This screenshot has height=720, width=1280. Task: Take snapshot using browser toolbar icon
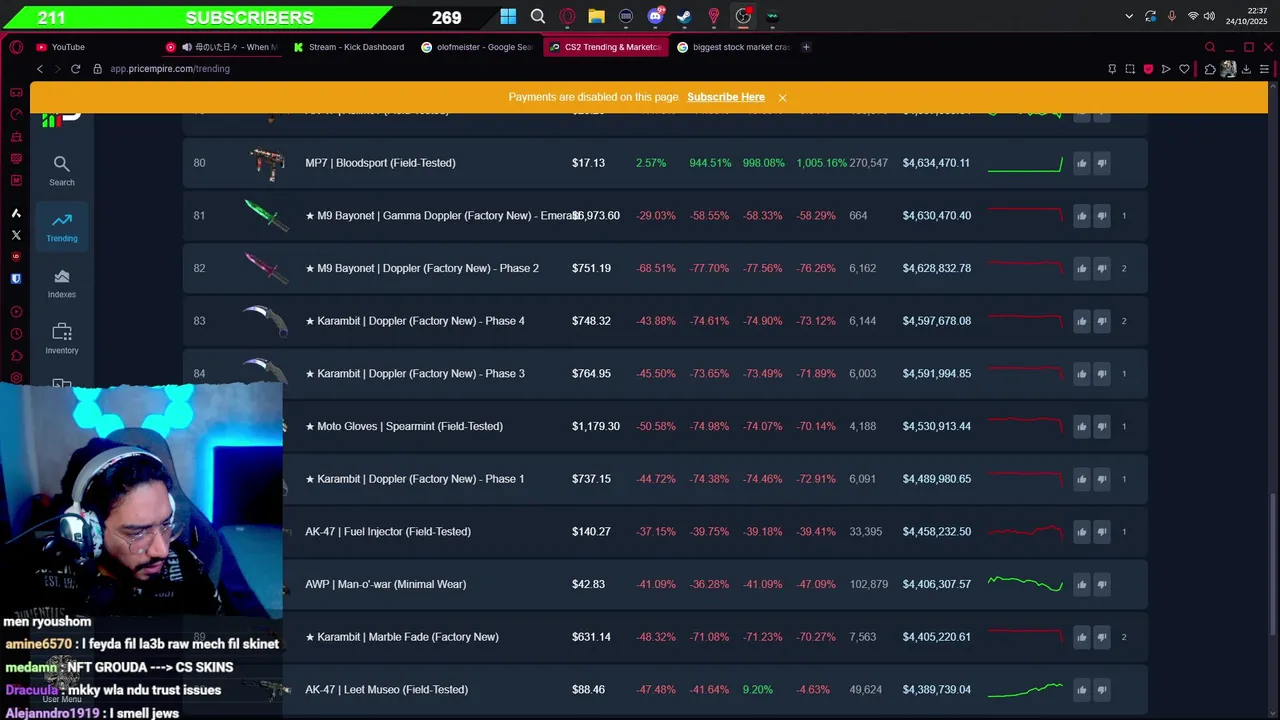tap(1130, 69)
